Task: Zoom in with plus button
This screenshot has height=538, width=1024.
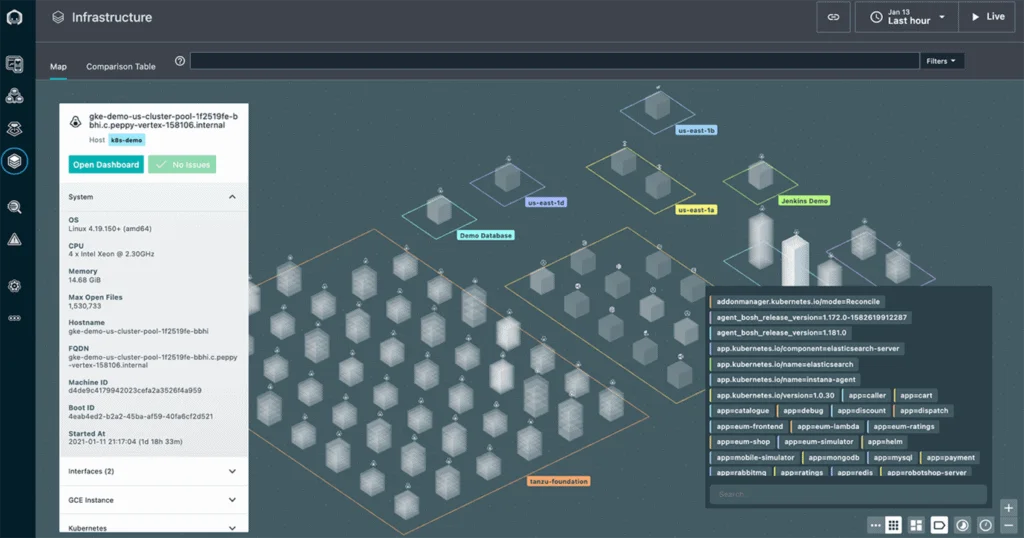Action: (1008, 508)
